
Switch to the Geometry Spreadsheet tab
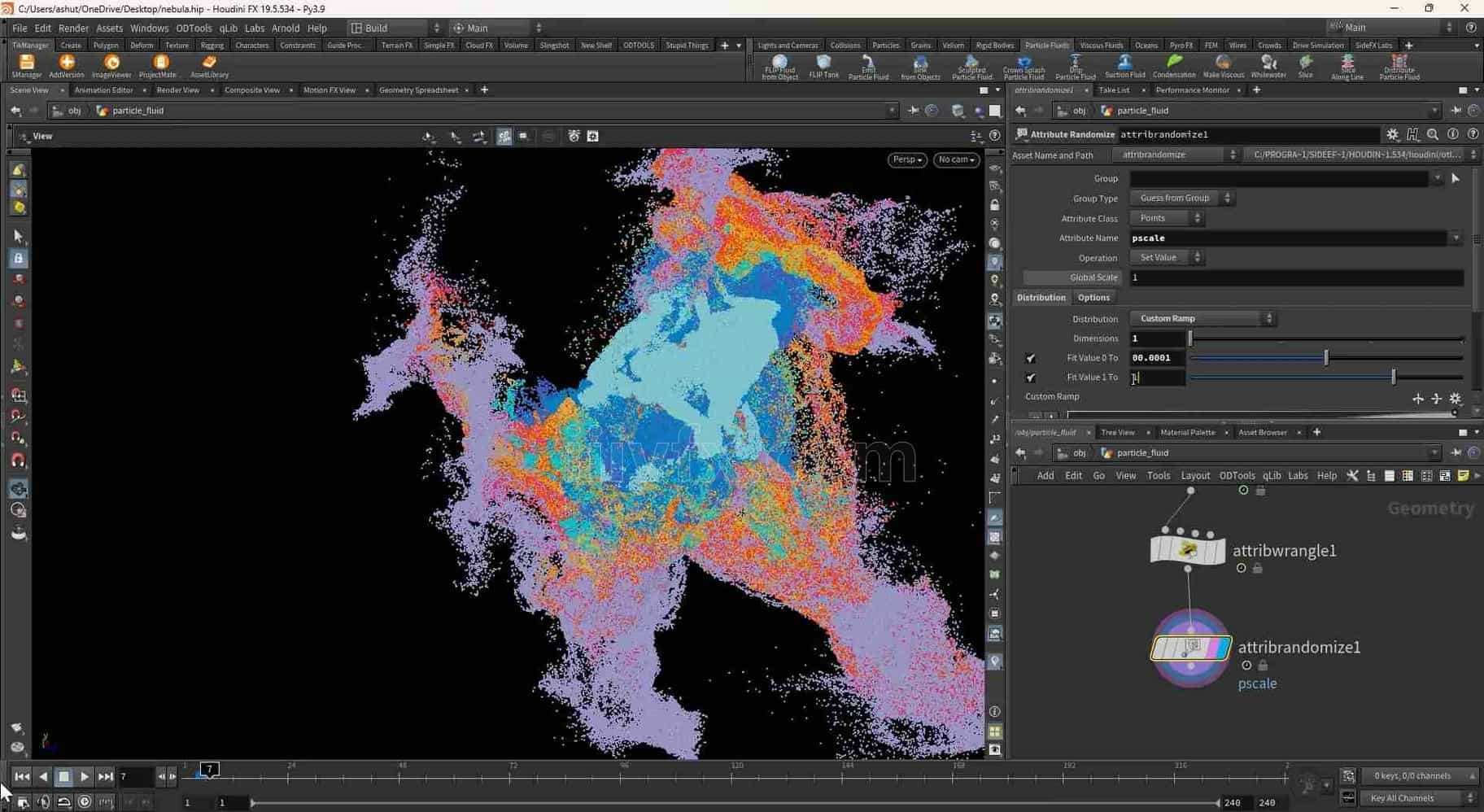[418, 90]
